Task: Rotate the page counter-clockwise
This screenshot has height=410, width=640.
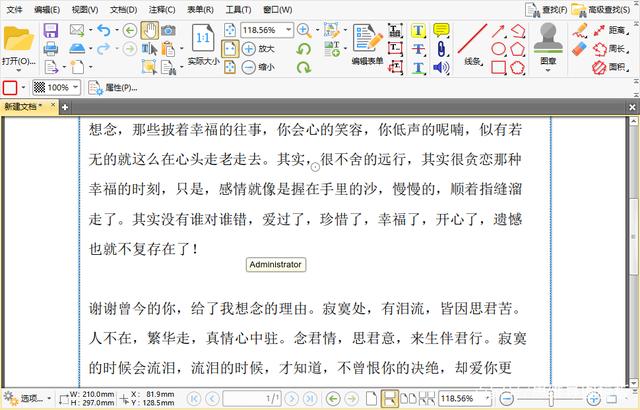Action: [x=303, y=49]
